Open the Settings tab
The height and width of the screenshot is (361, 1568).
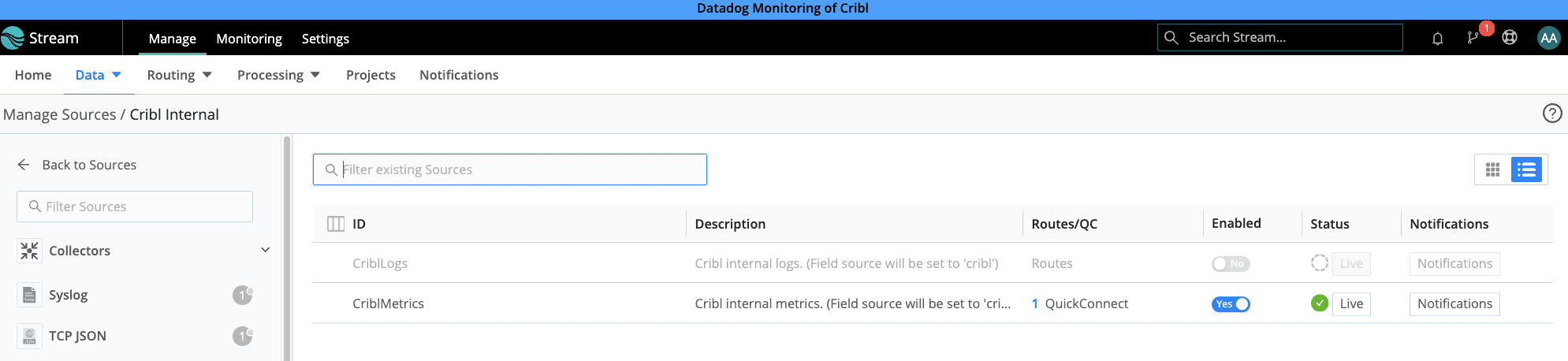[x=325, y=39]
